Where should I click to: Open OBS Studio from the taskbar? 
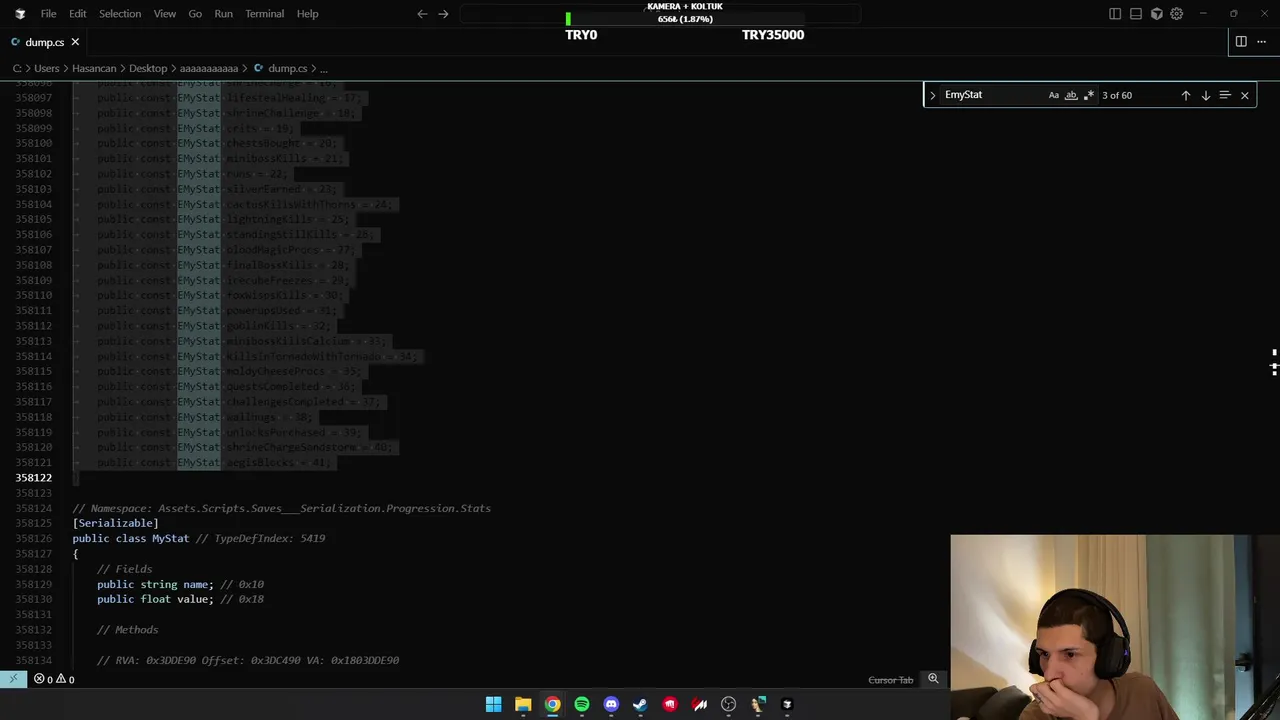pyautogui.click(x=728, y=704)
